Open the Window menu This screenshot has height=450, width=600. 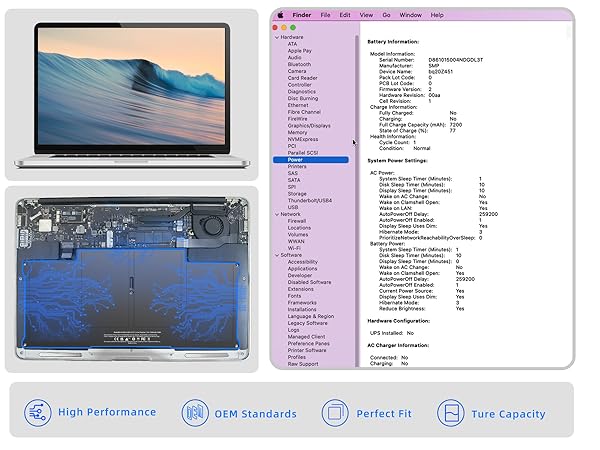coord(410,15)
